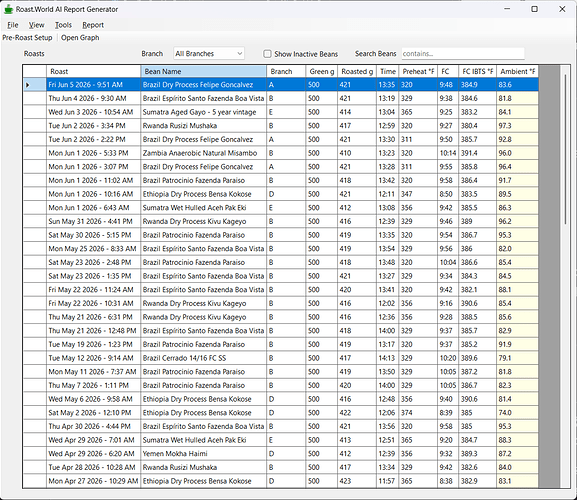This screenshot has width=577, height=500.
Task: Click into the Search Beans field
Action: (x=463, y=54)
